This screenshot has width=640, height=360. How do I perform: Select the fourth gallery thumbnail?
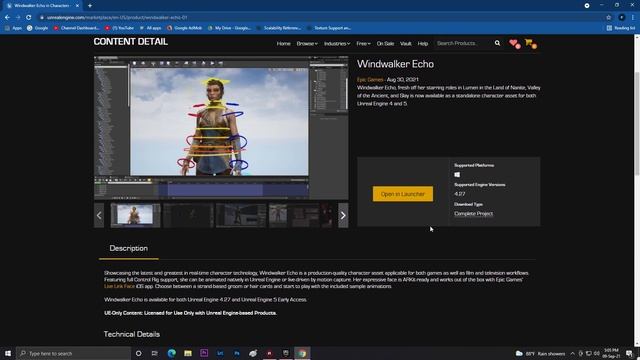(x=293, y=215)
